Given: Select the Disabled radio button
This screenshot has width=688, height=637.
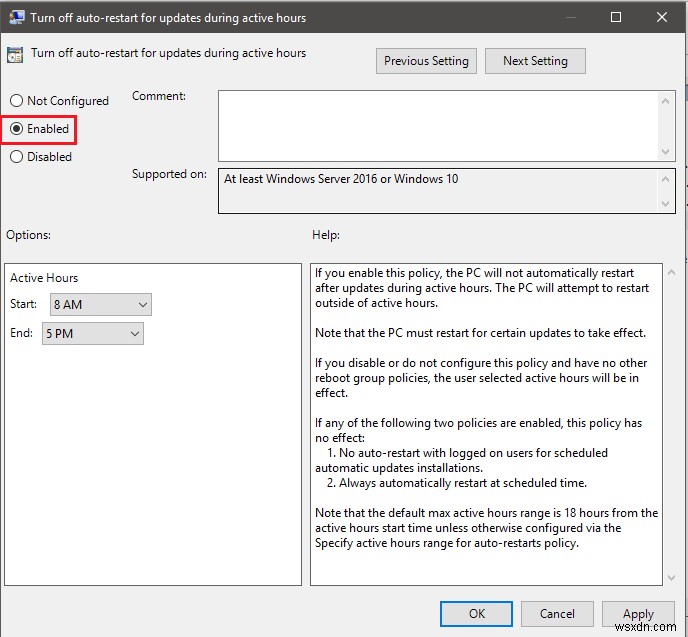Looking at the screenshot, I should click(16, 157).
